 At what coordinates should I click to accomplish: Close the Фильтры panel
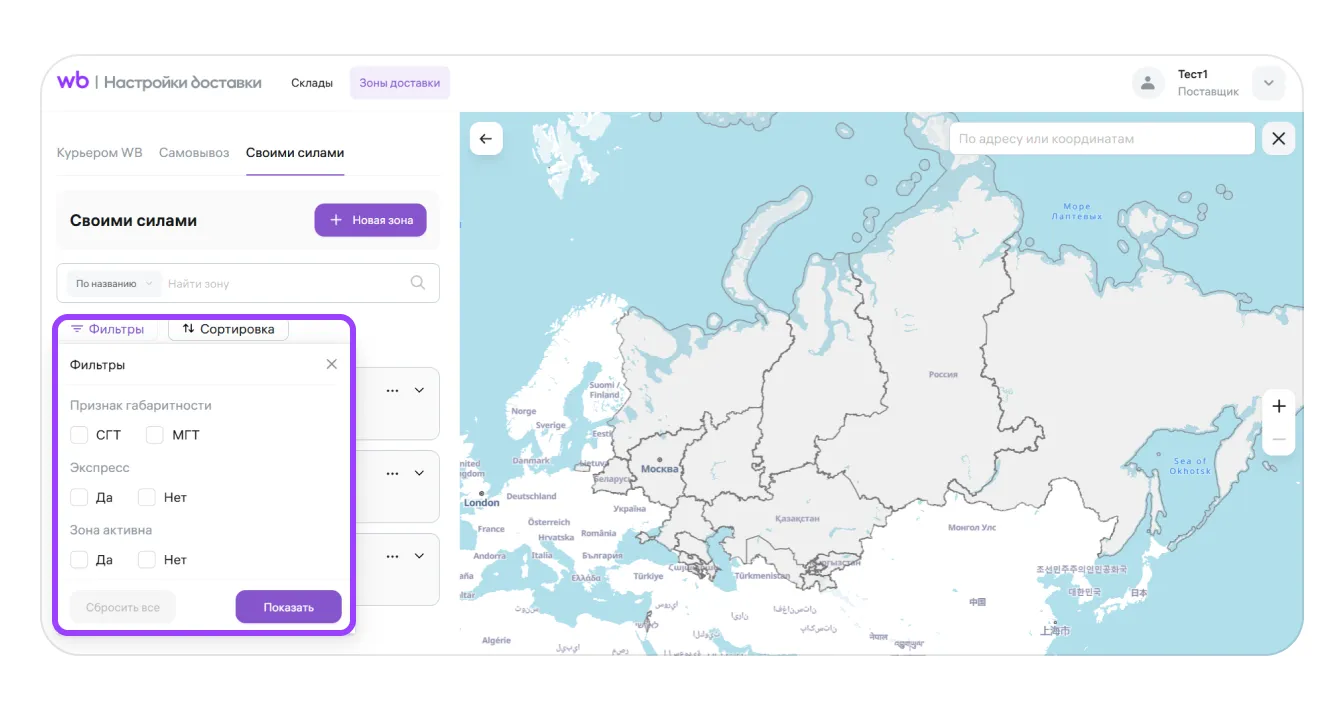pyautogui.click(x=332, y=365)
